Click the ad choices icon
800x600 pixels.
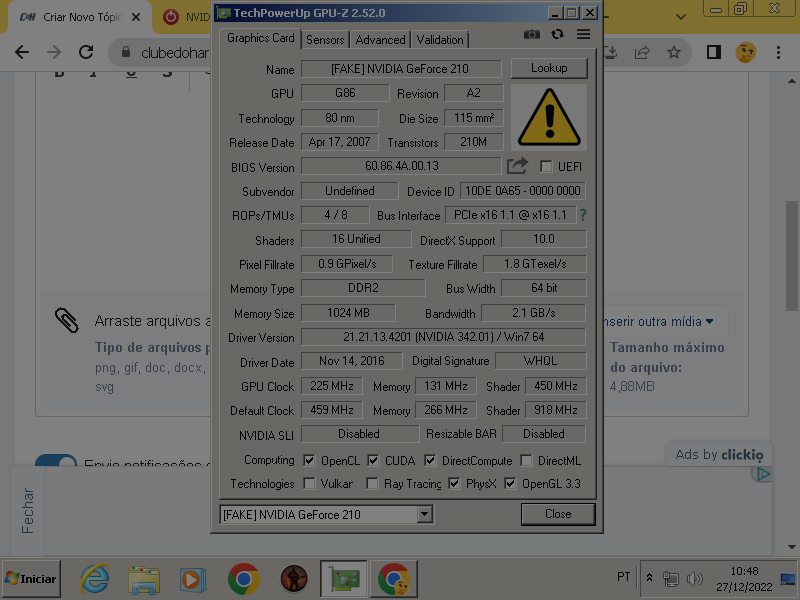click(x=762, y=474)
